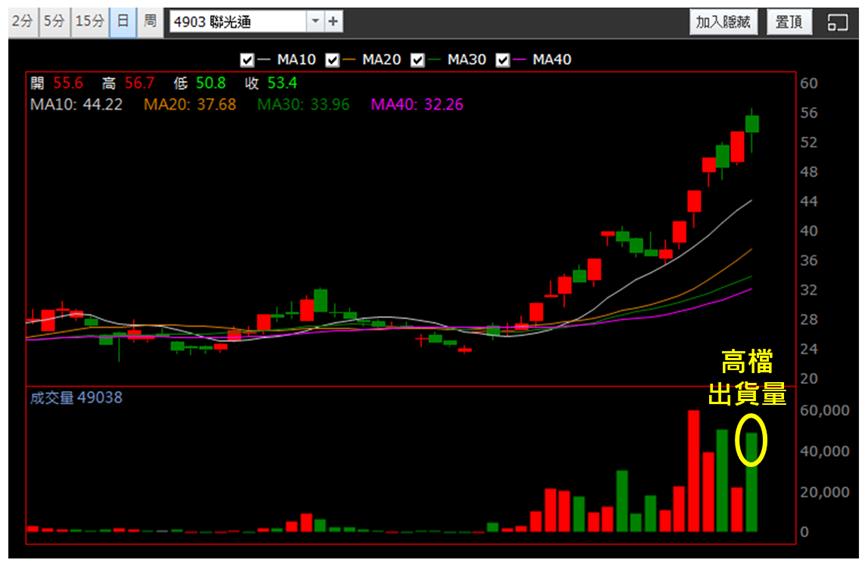Disable the MA40 line checkbox
The width and height of the screenshot is (865, 563).
click(503, 60)
